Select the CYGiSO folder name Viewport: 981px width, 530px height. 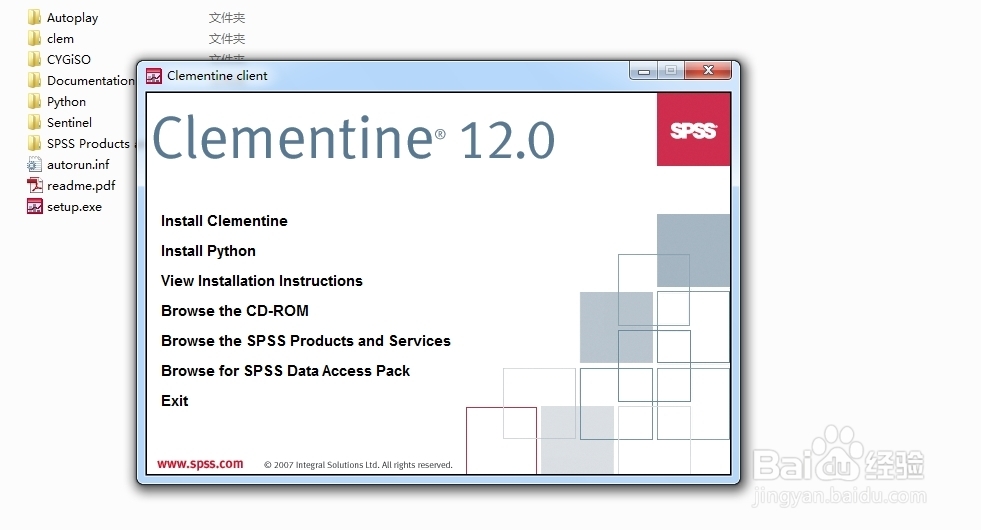click(69, 59)
